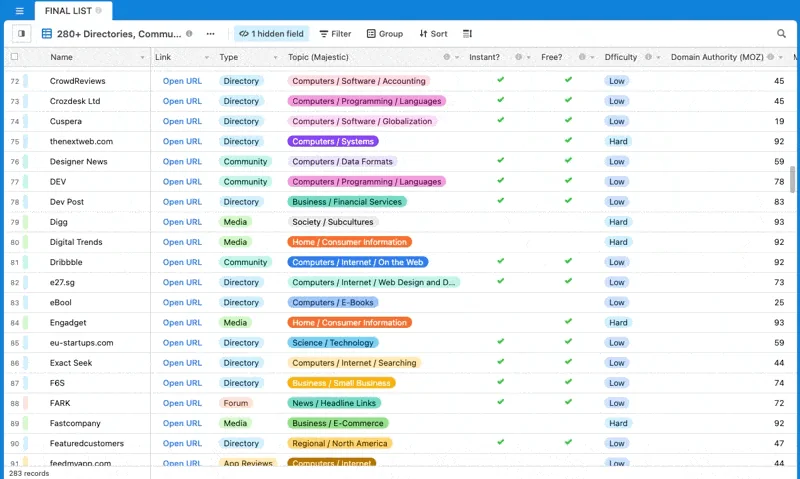Click the News / Headline Links tag

334,403
